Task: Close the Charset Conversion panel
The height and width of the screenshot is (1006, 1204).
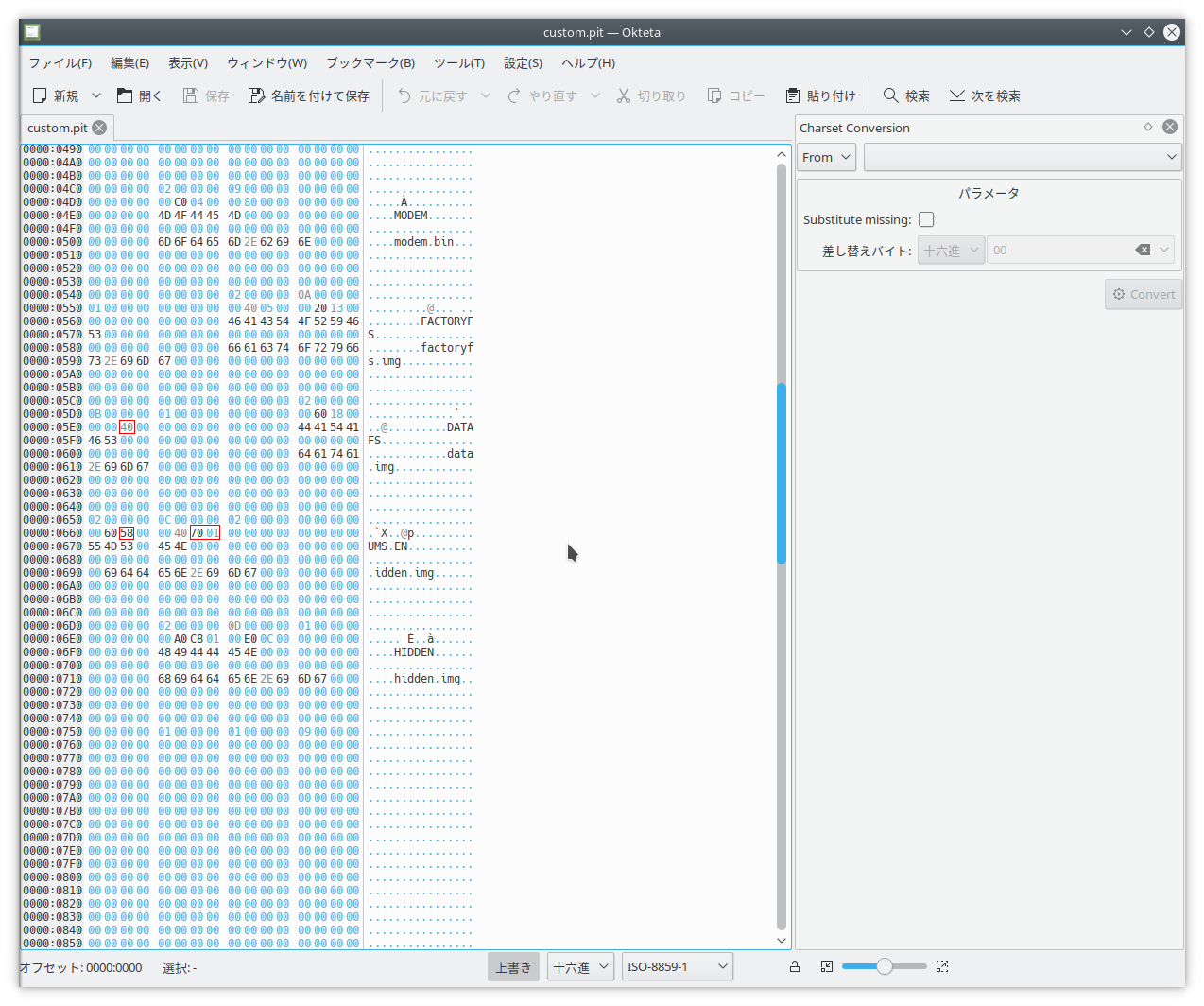Action: click(1170, 127)
